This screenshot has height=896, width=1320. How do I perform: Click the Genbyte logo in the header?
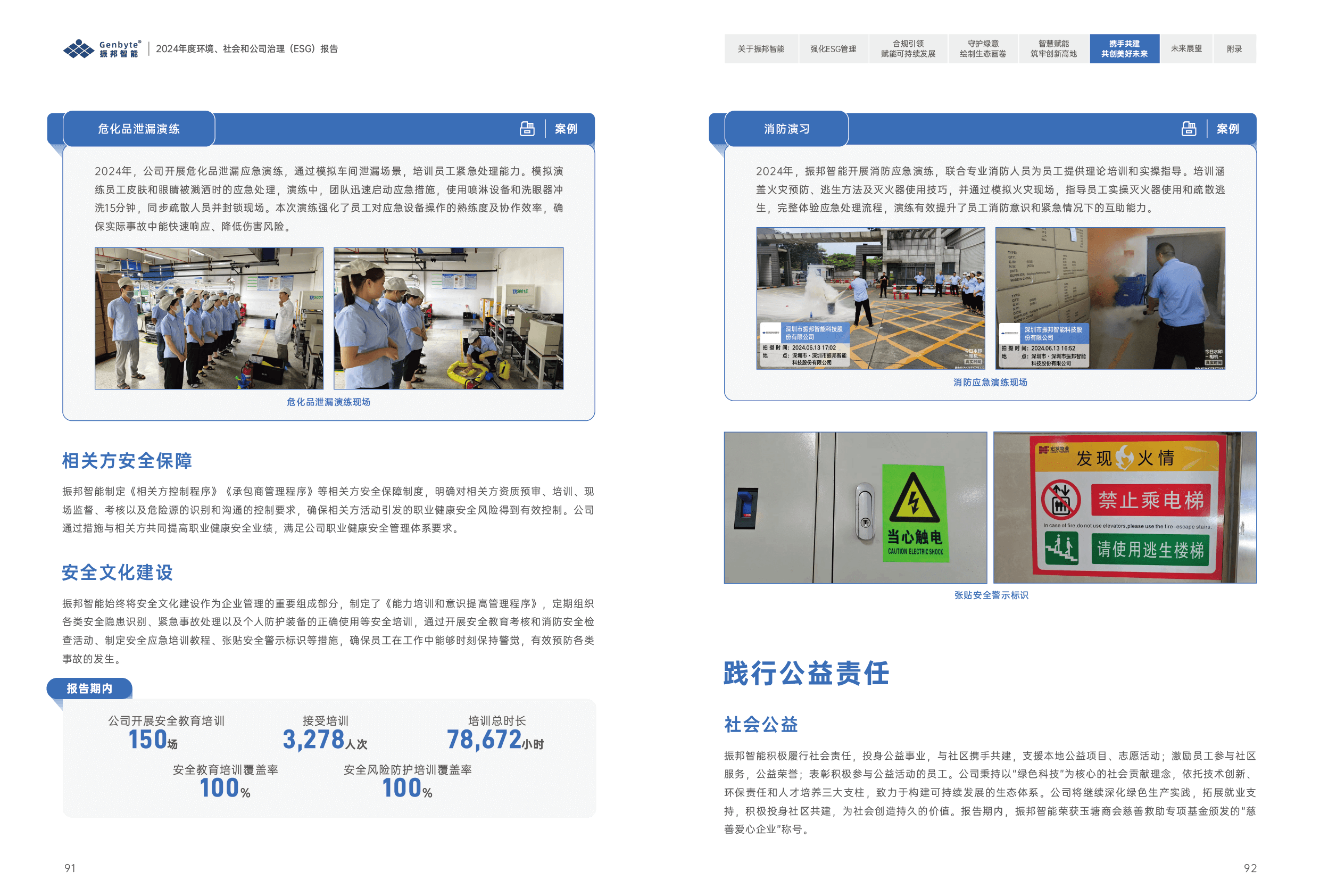[x=101, y=49]
